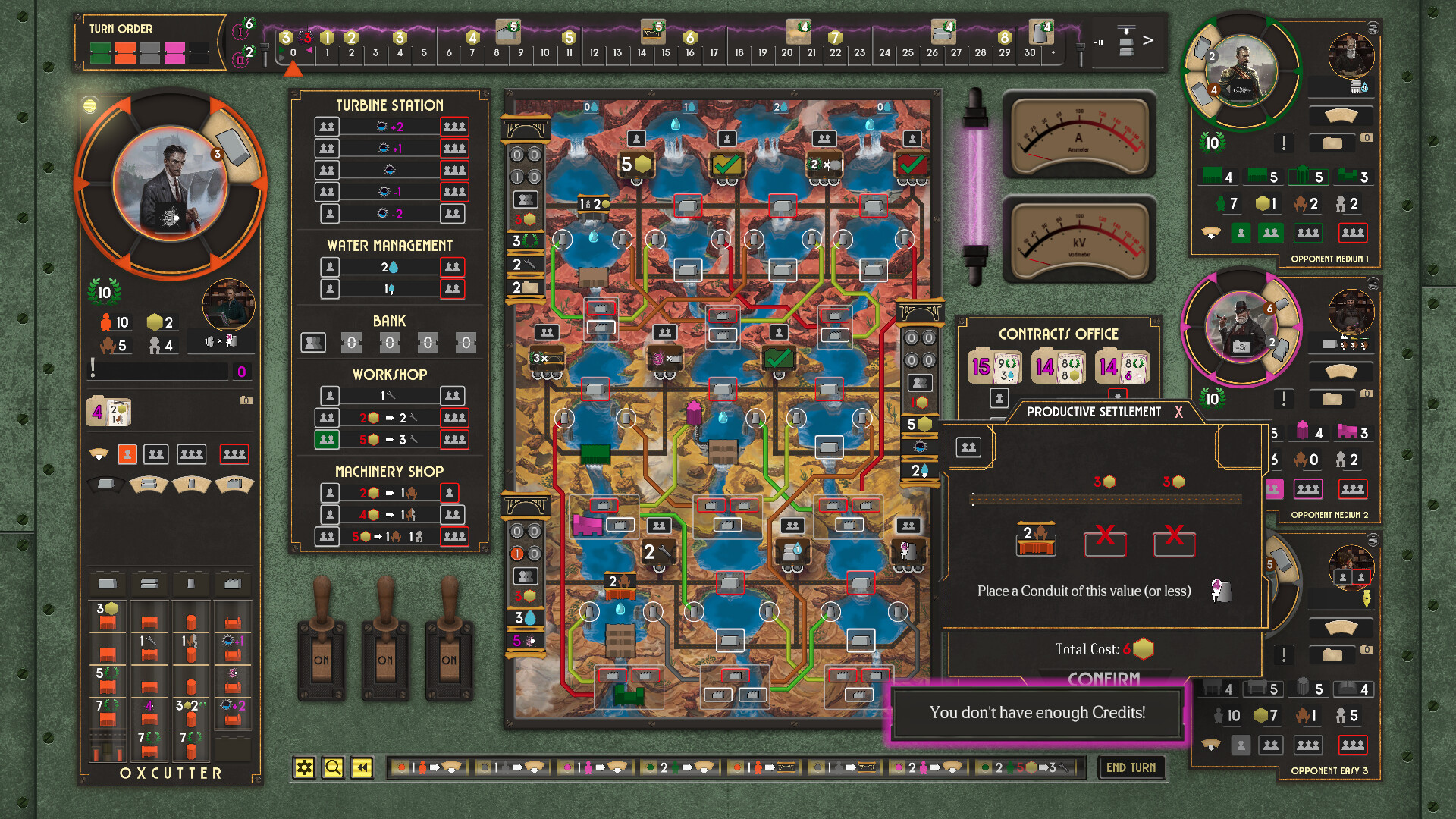Image resolution: width=1456 pixels, height=819 pixels.
Task: Click the TURN ORDER panel
Action: point(149,42)
